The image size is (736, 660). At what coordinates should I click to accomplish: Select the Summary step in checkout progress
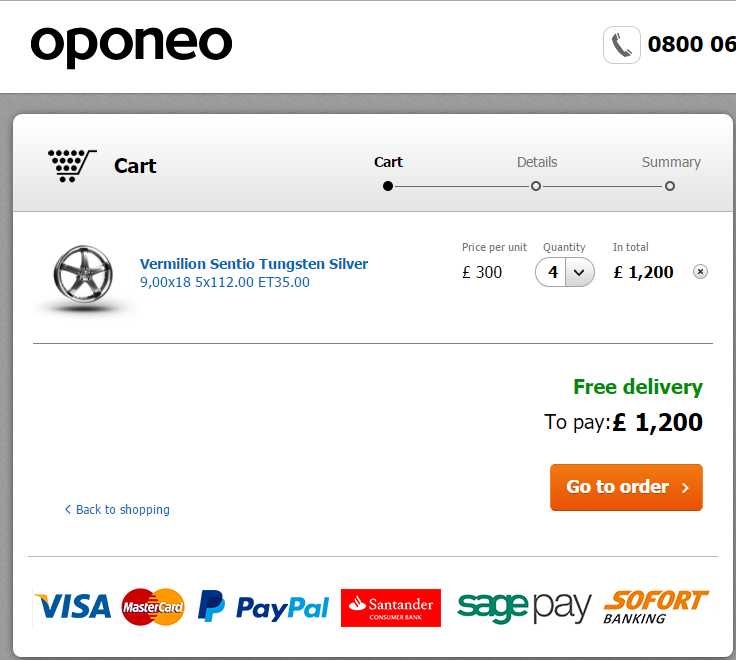tap(670, 185)
